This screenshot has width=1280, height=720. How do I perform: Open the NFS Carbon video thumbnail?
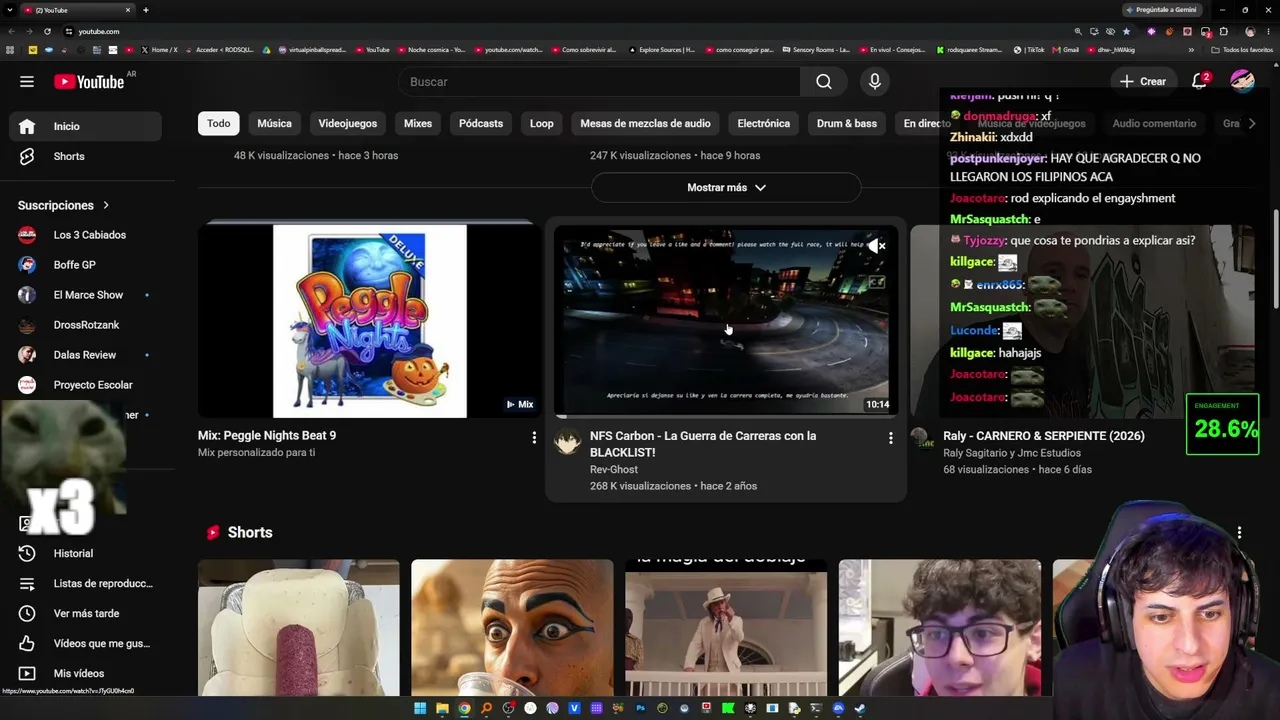[x=726, y=320]
